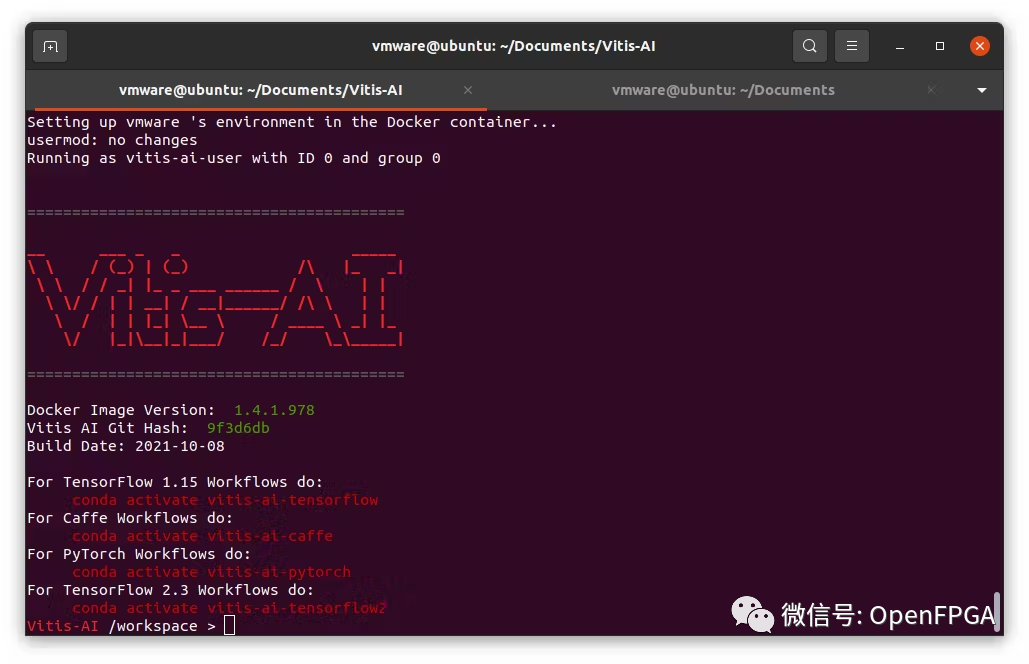Switch to the ~/Documents tab
This screenshot has height=664, width=1029.
click(x=723, y=90)
